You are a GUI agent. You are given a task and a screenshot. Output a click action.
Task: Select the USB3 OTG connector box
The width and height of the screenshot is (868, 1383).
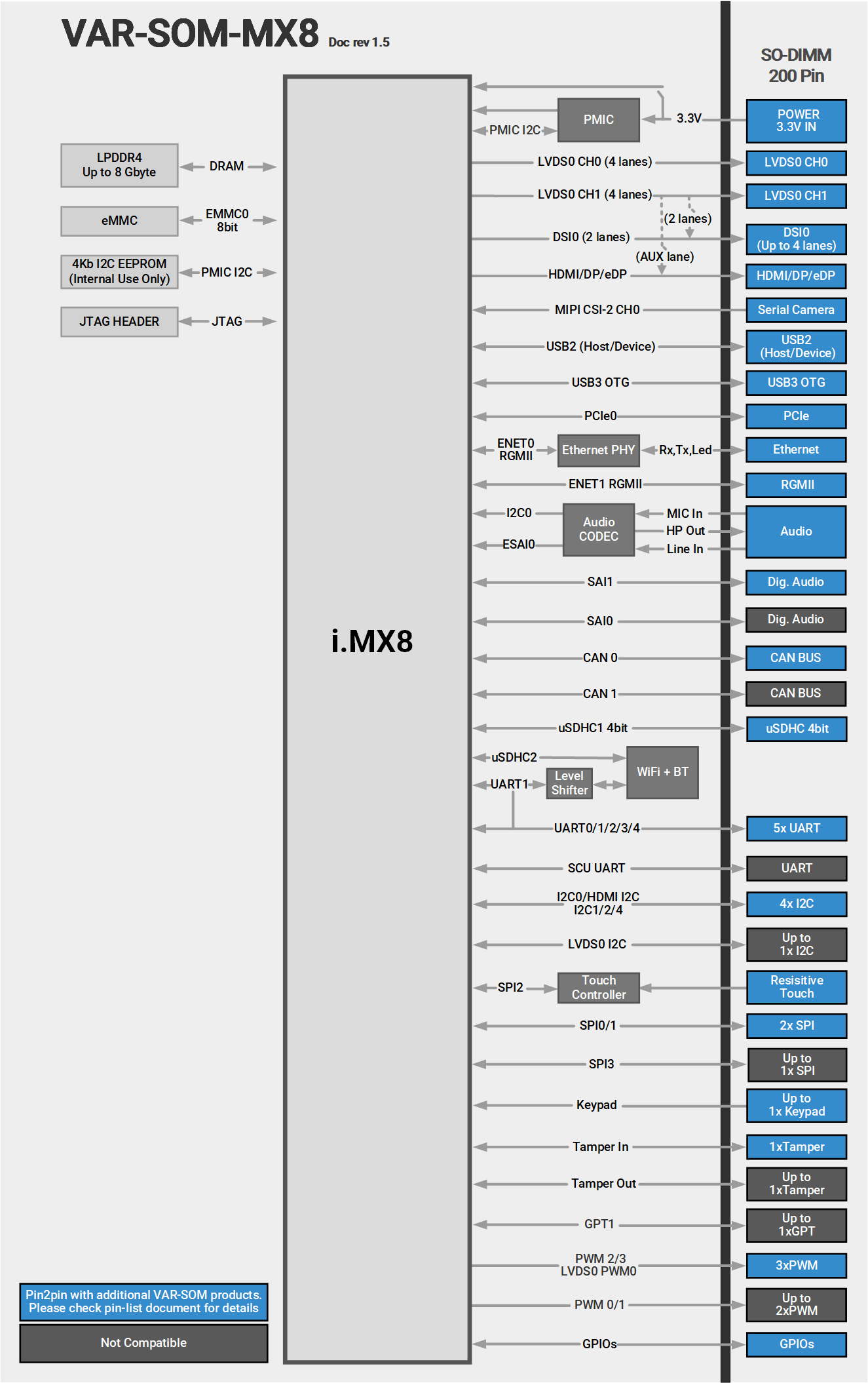tap(796, 383)
